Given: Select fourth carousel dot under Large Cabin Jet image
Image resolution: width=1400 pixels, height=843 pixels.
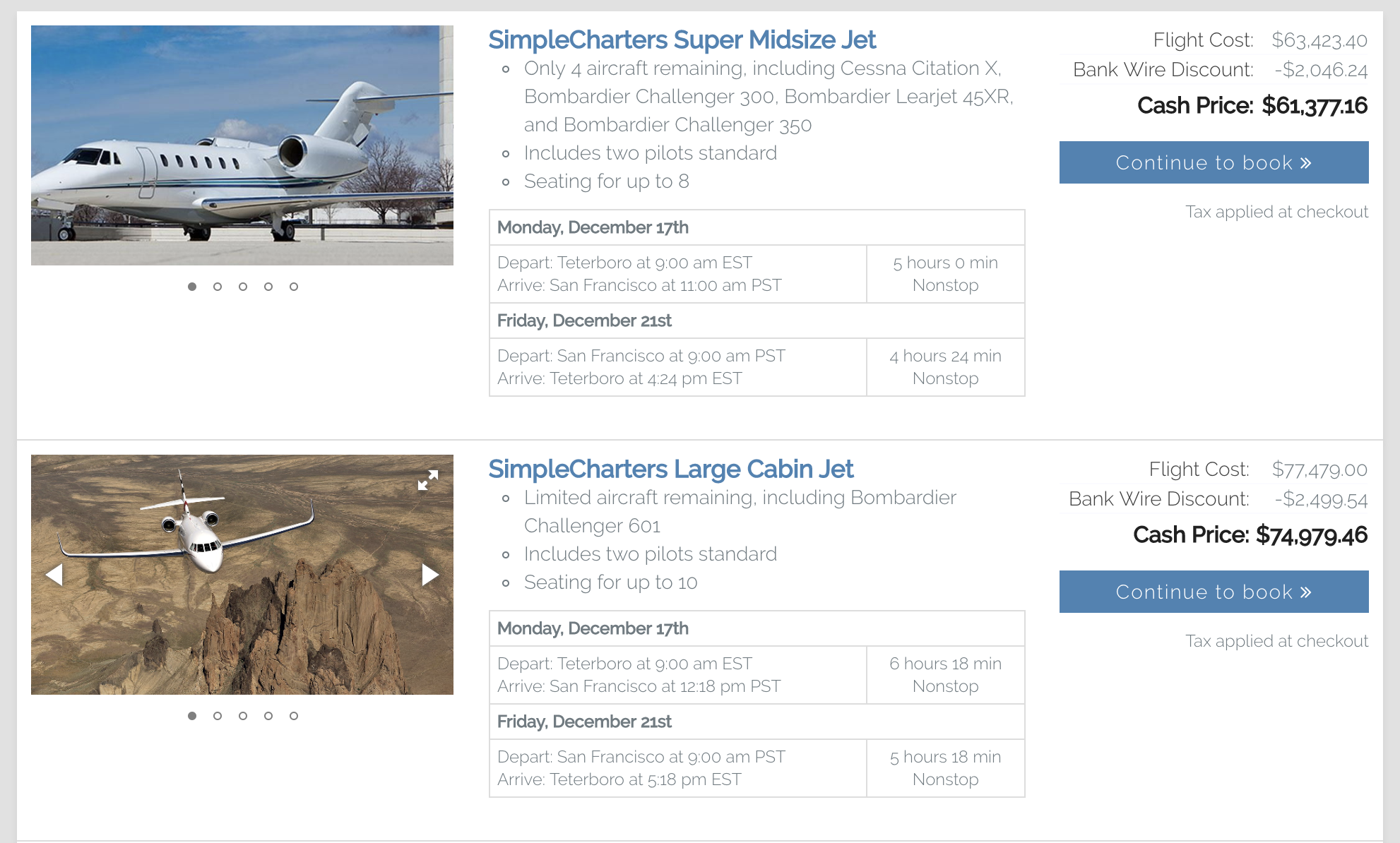Looking at the screenshot, I should click(268, 716).
